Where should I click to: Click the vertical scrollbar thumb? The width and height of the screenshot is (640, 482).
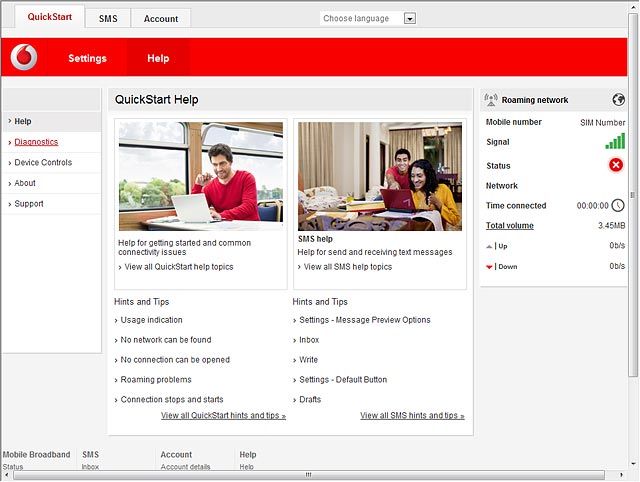[x=633, y=195]
